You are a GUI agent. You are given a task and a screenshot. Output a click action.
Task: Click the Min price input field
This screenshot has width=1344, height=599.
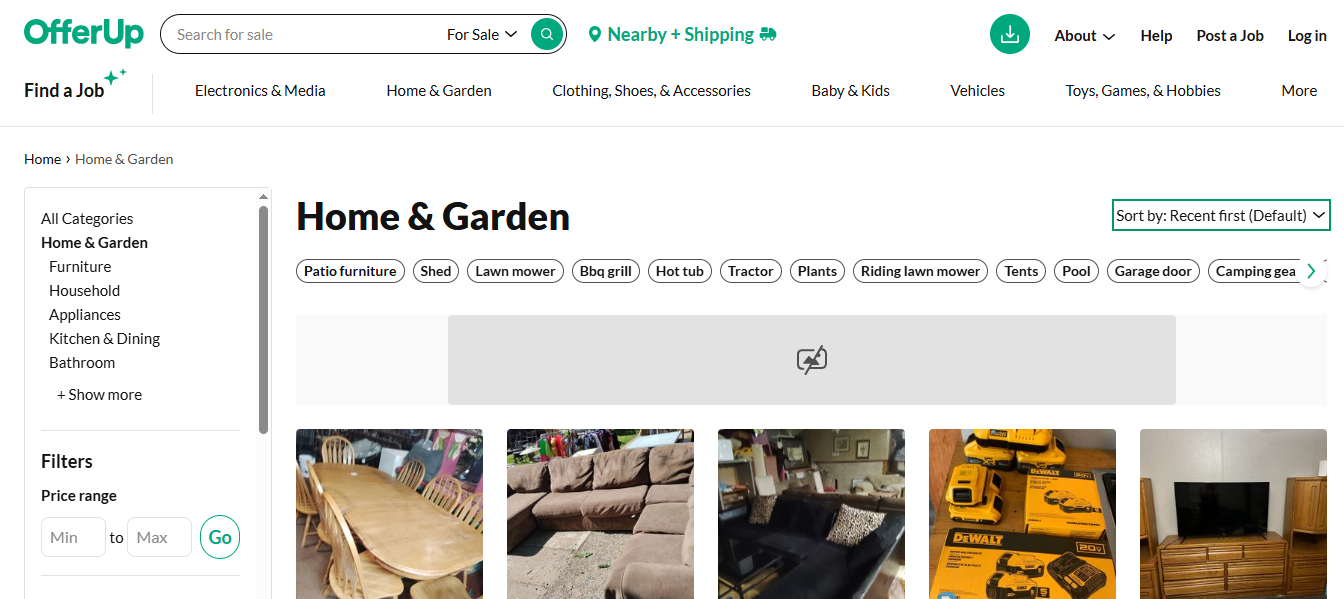[73, 537]
